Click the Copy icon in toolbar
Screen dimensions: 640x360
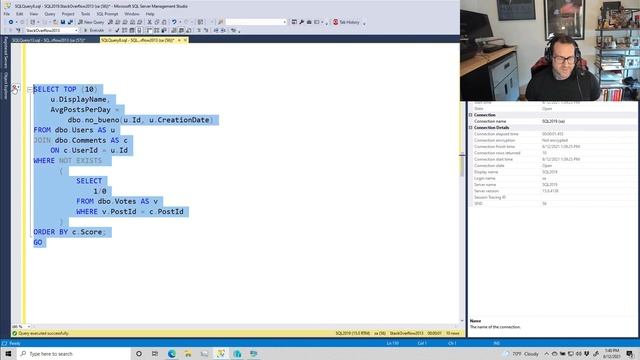157,22
